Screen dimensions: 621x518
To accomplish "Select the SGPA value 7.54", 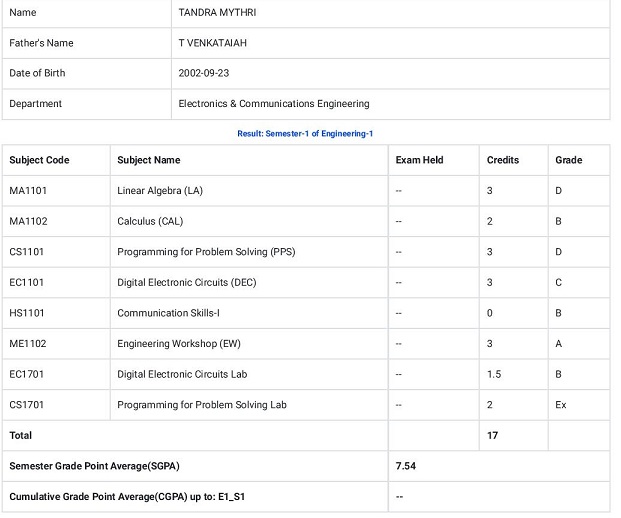I will (406, 466).
